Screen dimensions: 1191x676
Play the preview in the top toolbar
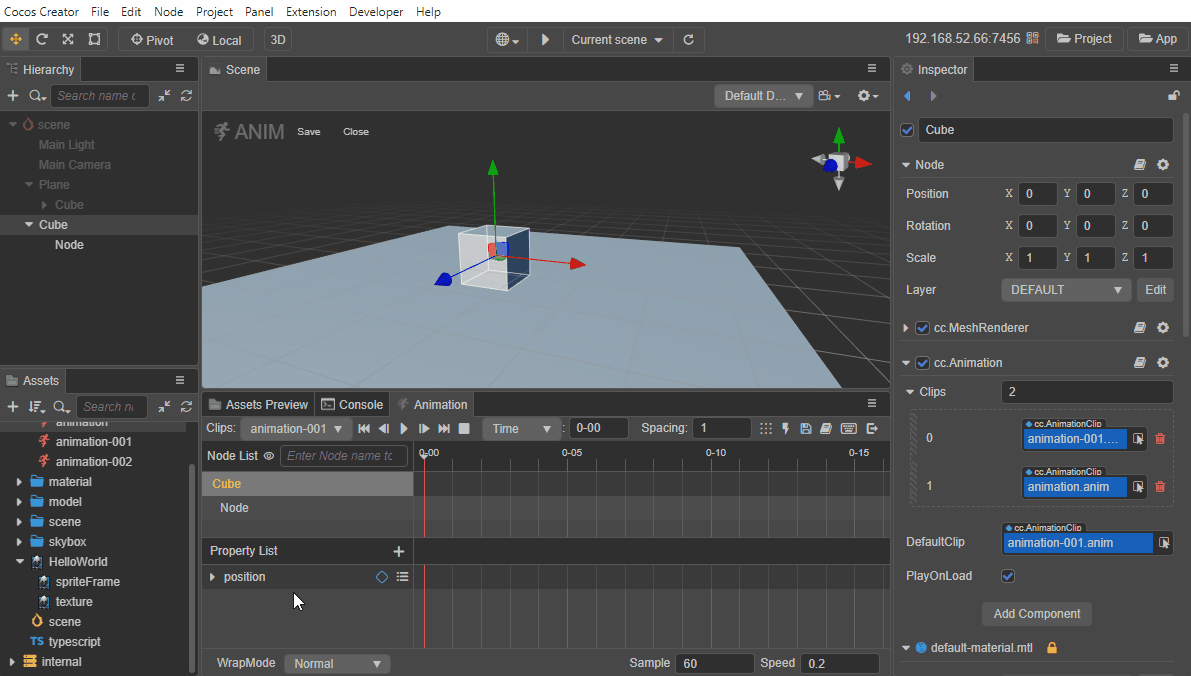tap(545, 39)
